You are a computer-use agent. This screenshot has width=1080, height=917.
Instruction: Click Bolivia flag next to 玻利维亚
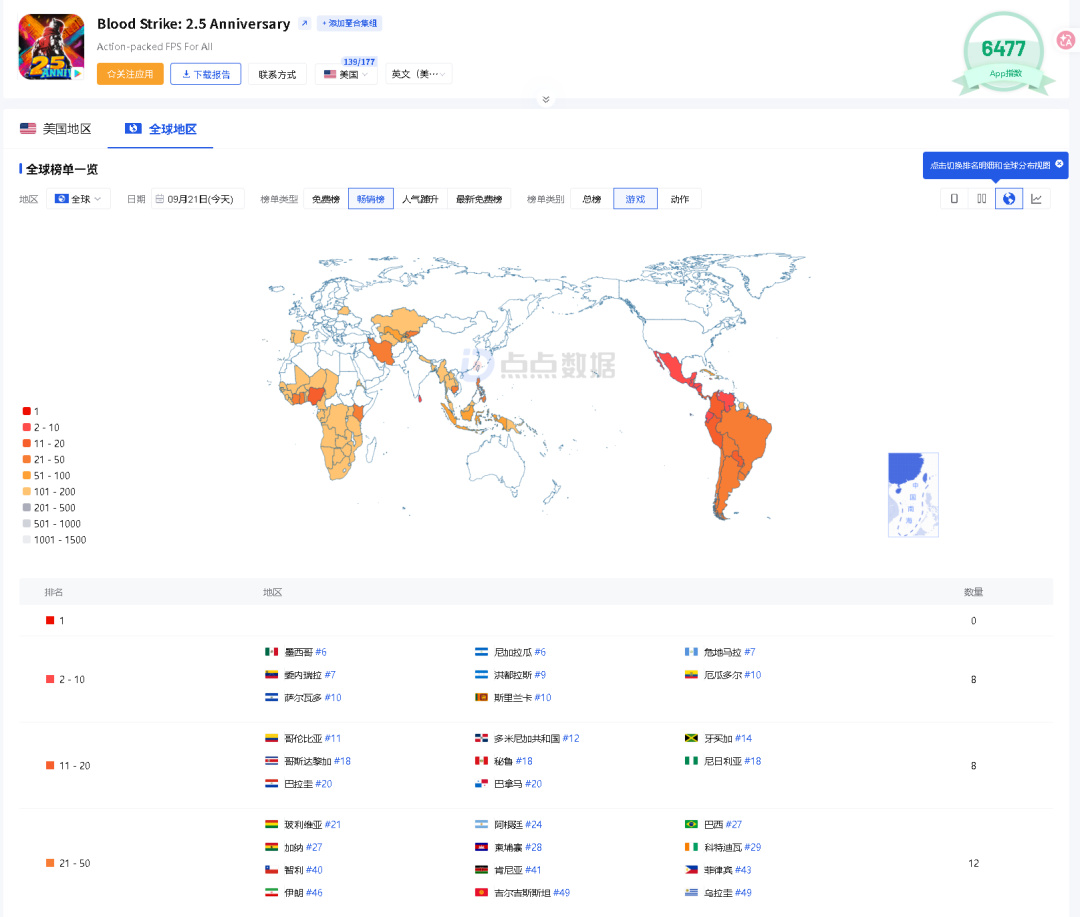(272, 824)
